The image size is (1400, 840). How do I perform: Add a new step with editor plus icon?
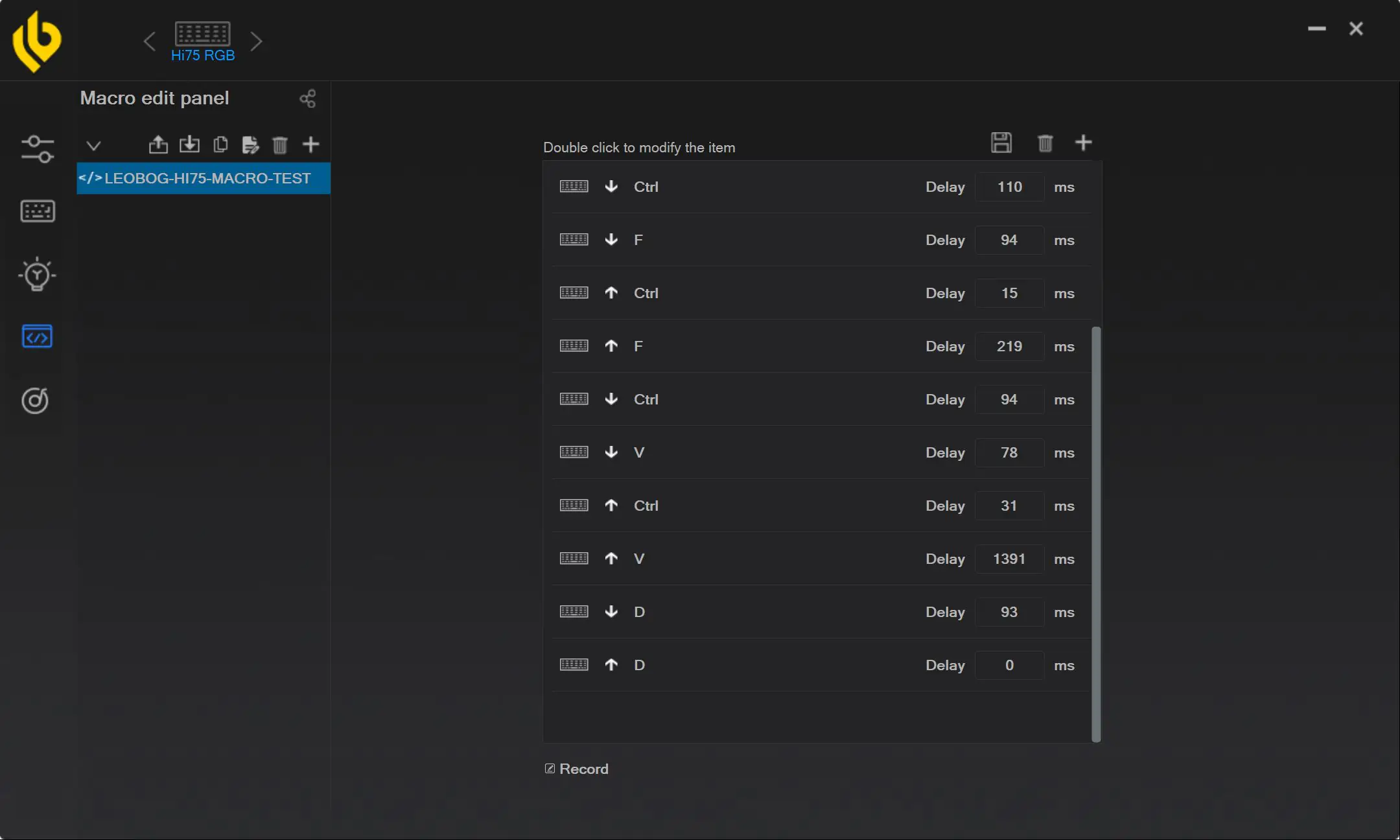(1084, 143)
